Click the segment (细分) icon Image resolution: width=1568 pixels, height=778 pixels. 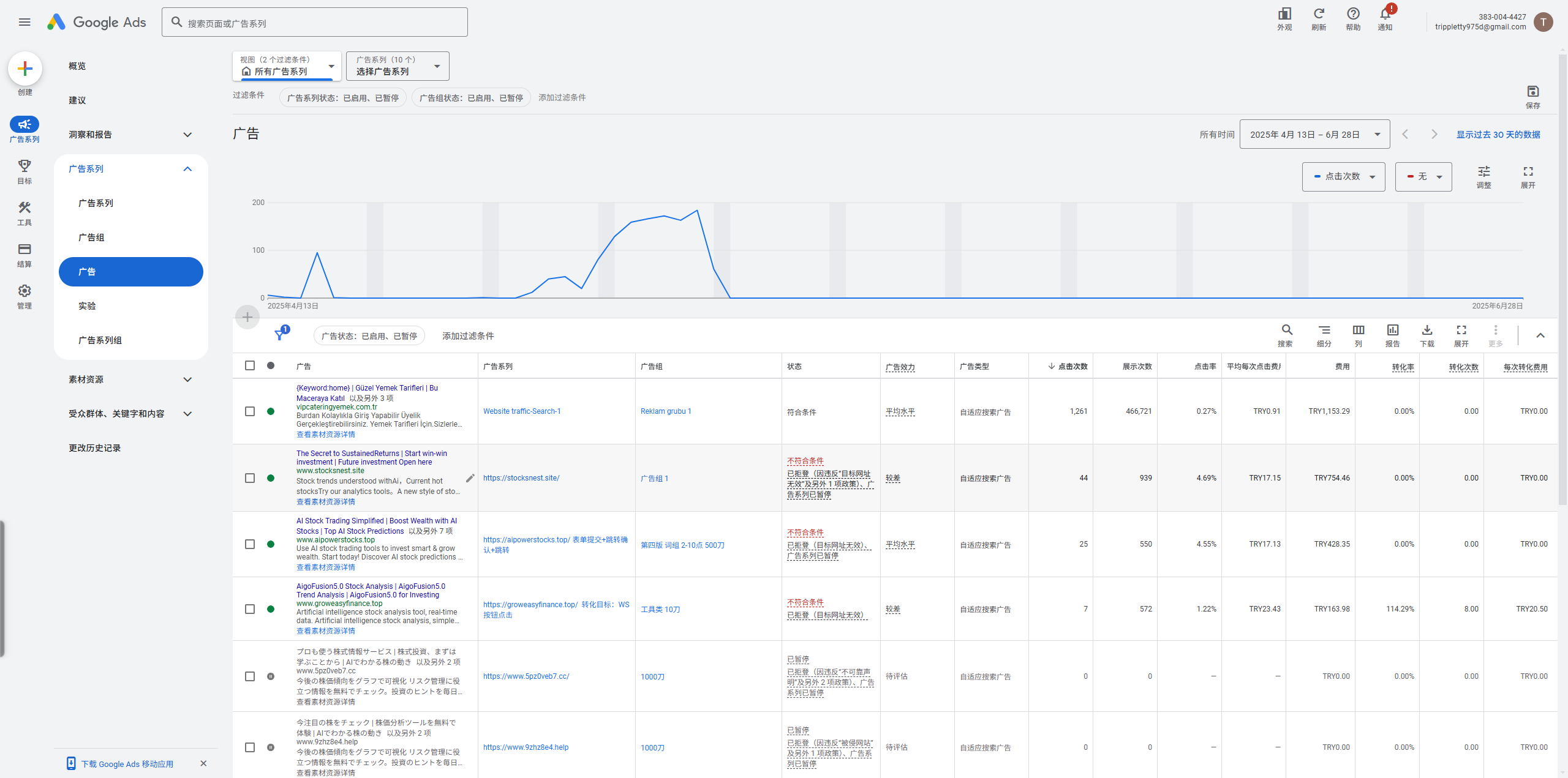(1324, 331)
